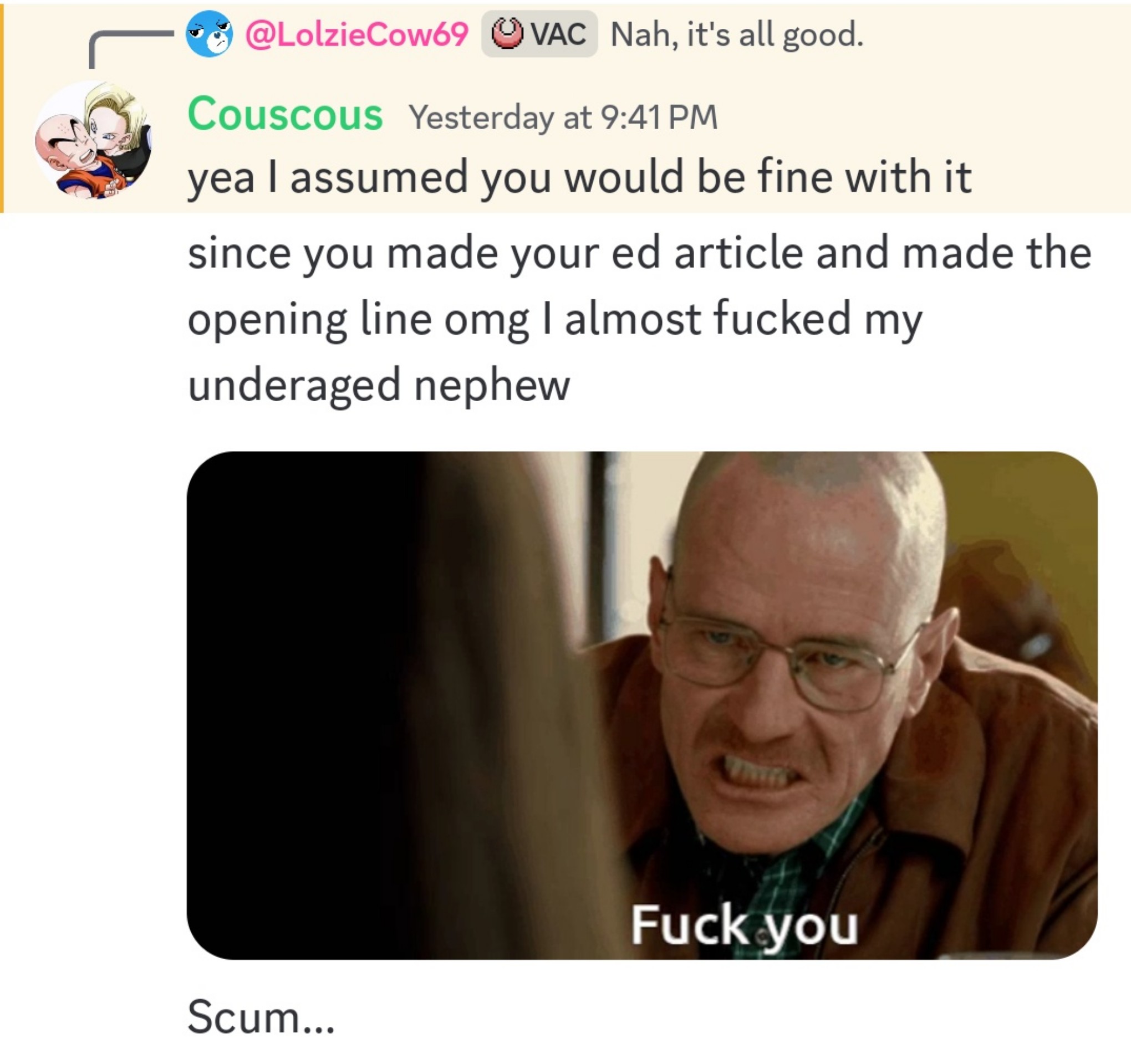The image size is (1131, 1064).
Task: Select the "yea I assumed you would be fine" line
Action: 579,178
